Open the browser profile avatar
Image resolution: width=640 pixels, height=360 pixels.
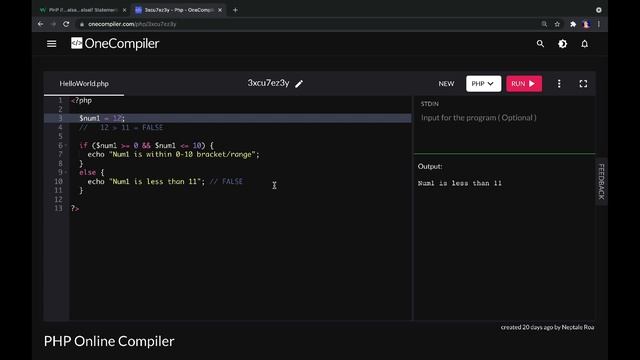coord(586,24)
